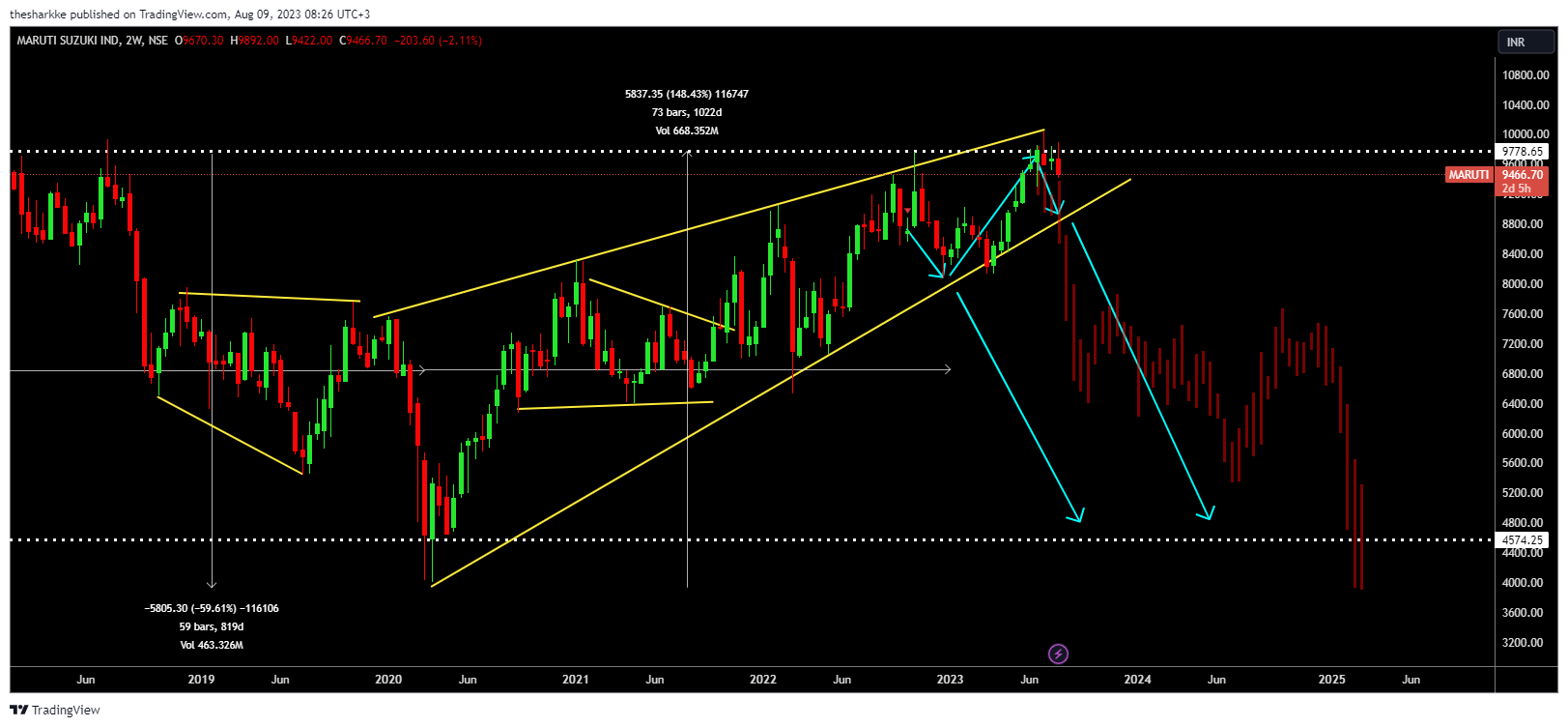Click the close value C9466.70
1568x727 pixels.
click(x=363, y=41)
